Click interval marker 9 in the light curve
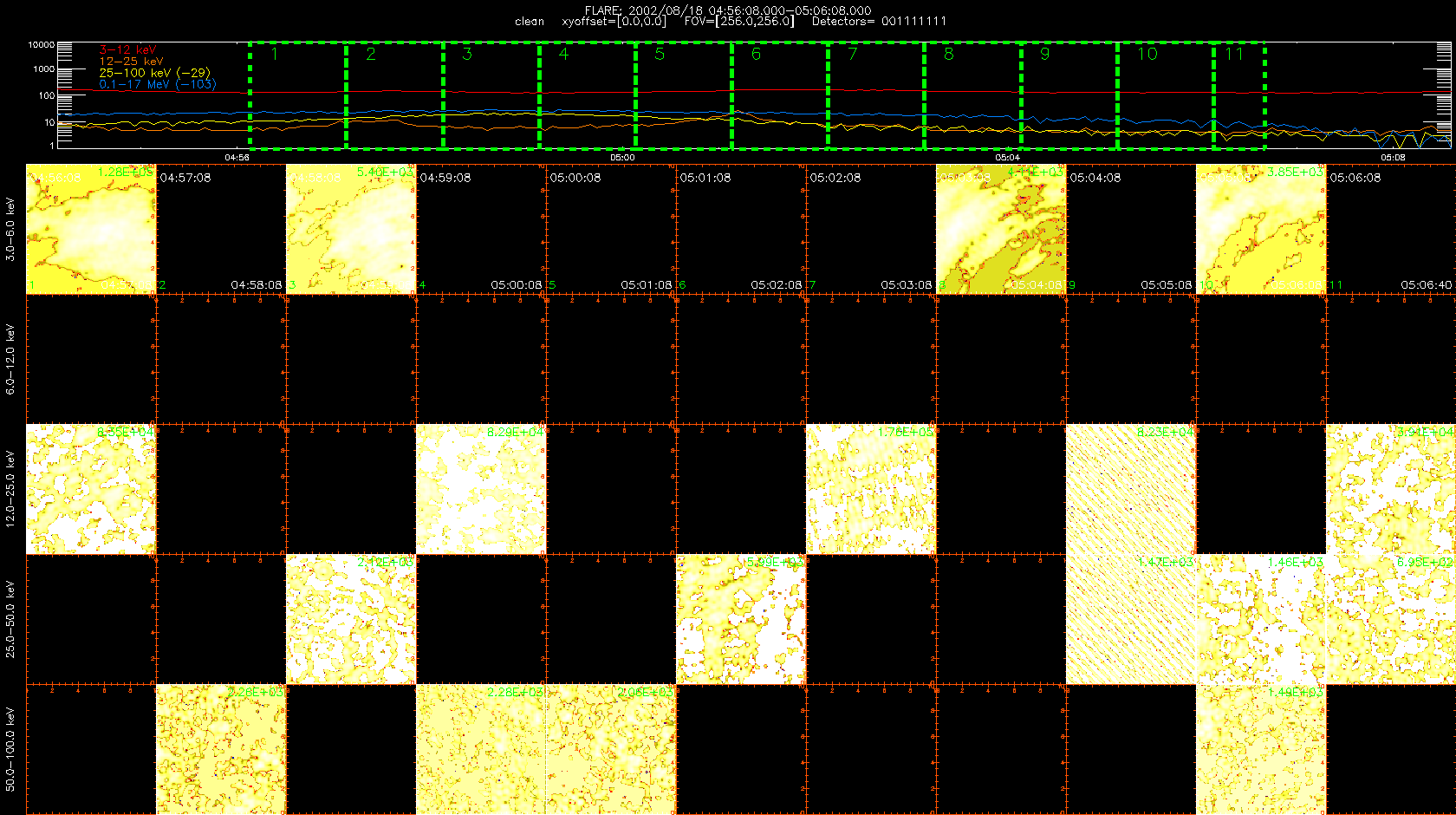 (1045, 55)
